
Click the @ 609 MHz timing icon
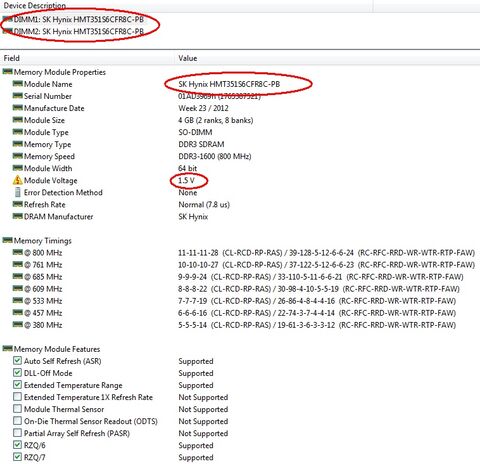click(18, 288)
